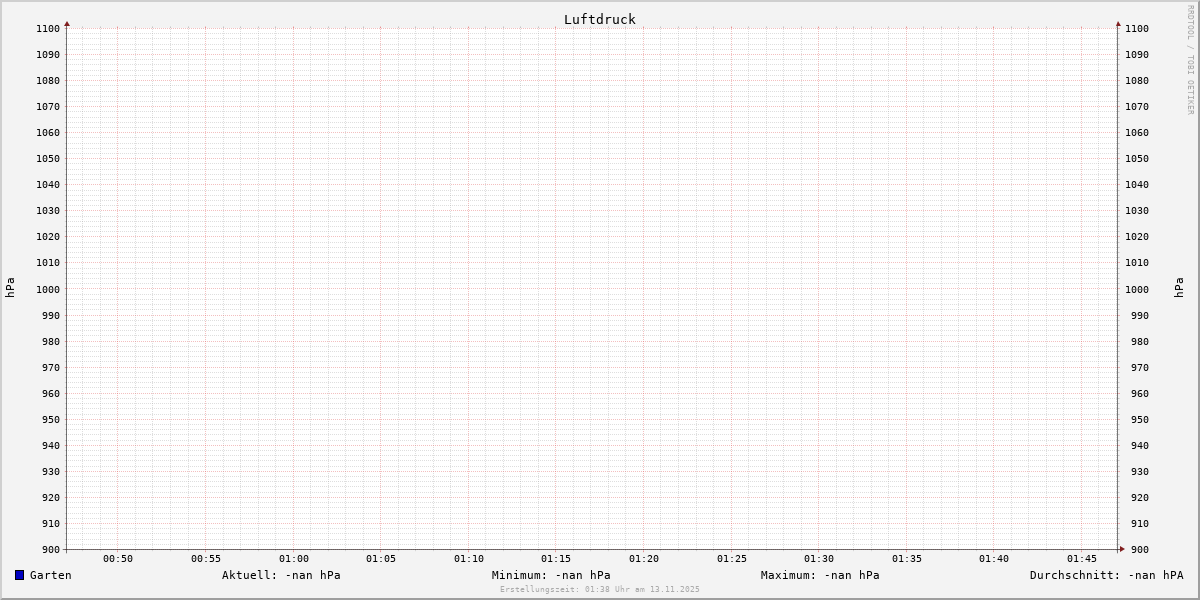Click the Garten legend label

pyautogui.click(x=51, y=575)
